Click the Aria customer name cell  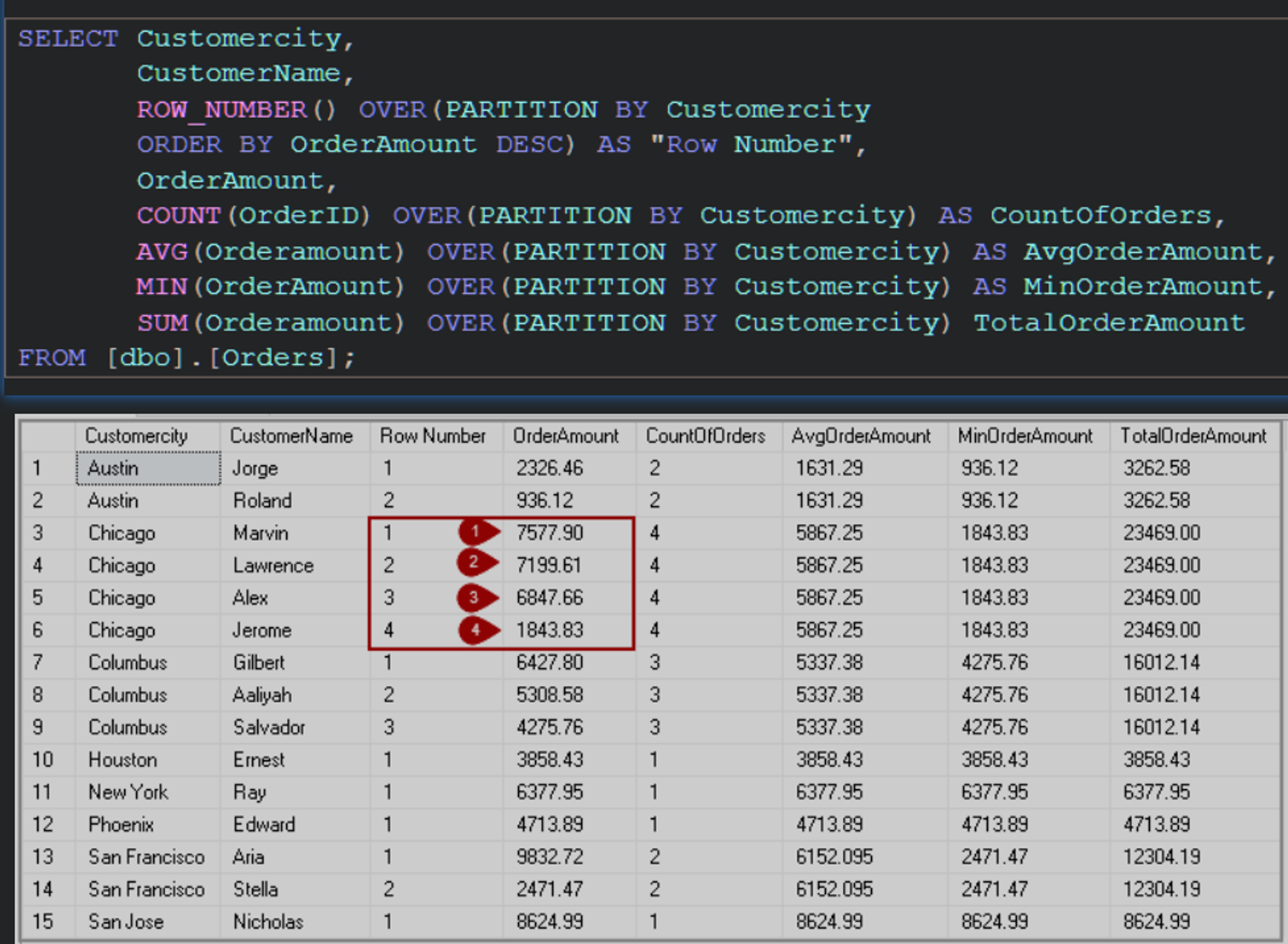(x=295, y=857)
